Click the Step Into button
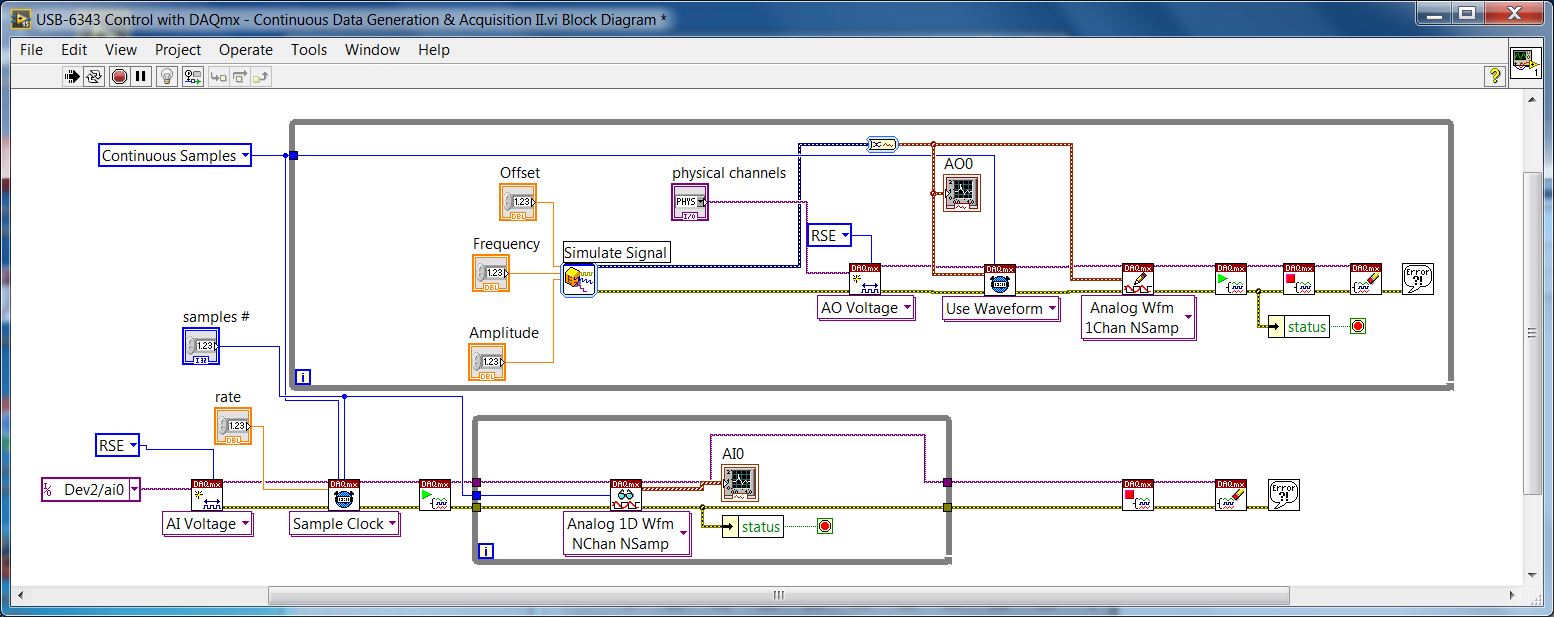The width and height of the screenshot is (1554, 617). pyautogui.click(x=218, y=76)
